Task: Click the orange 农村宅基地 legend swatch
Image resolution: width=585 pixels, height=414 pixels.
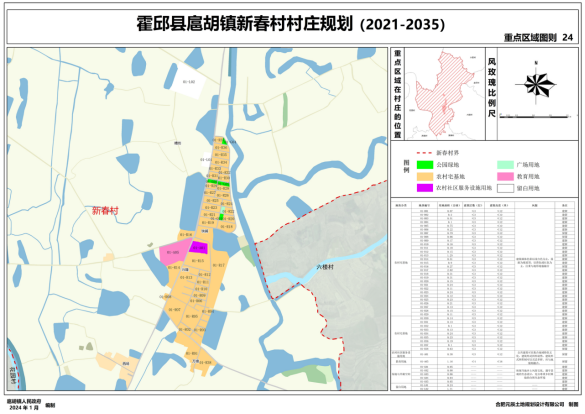Action: [425, 176]
